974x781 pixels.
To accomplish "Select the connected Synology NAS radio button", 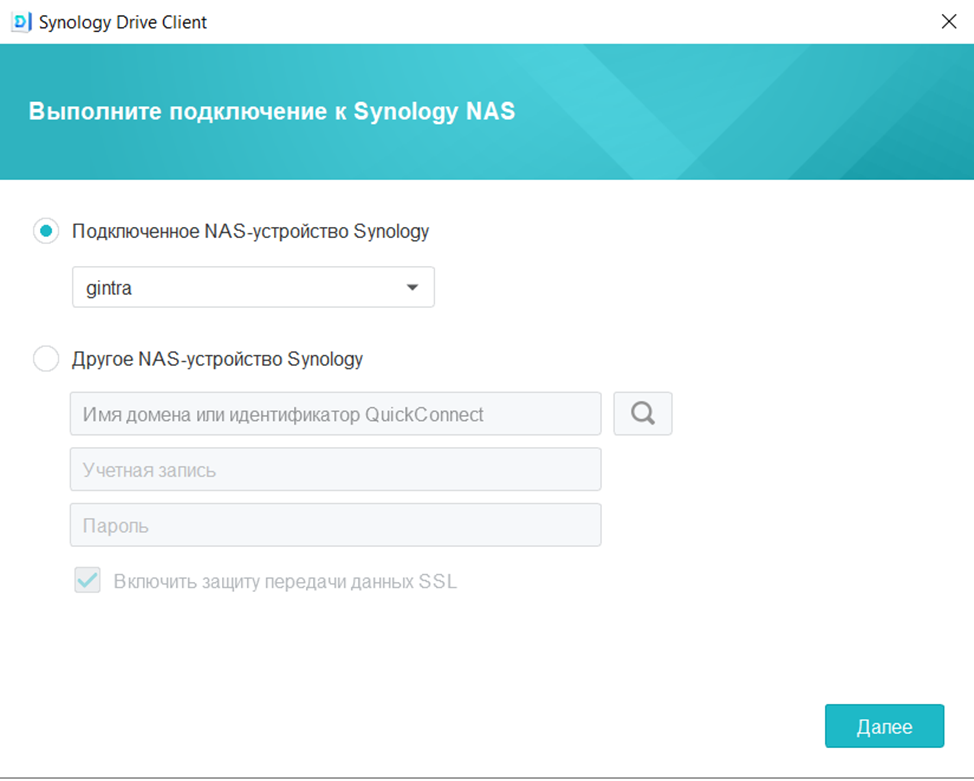I will coord(46,231).
